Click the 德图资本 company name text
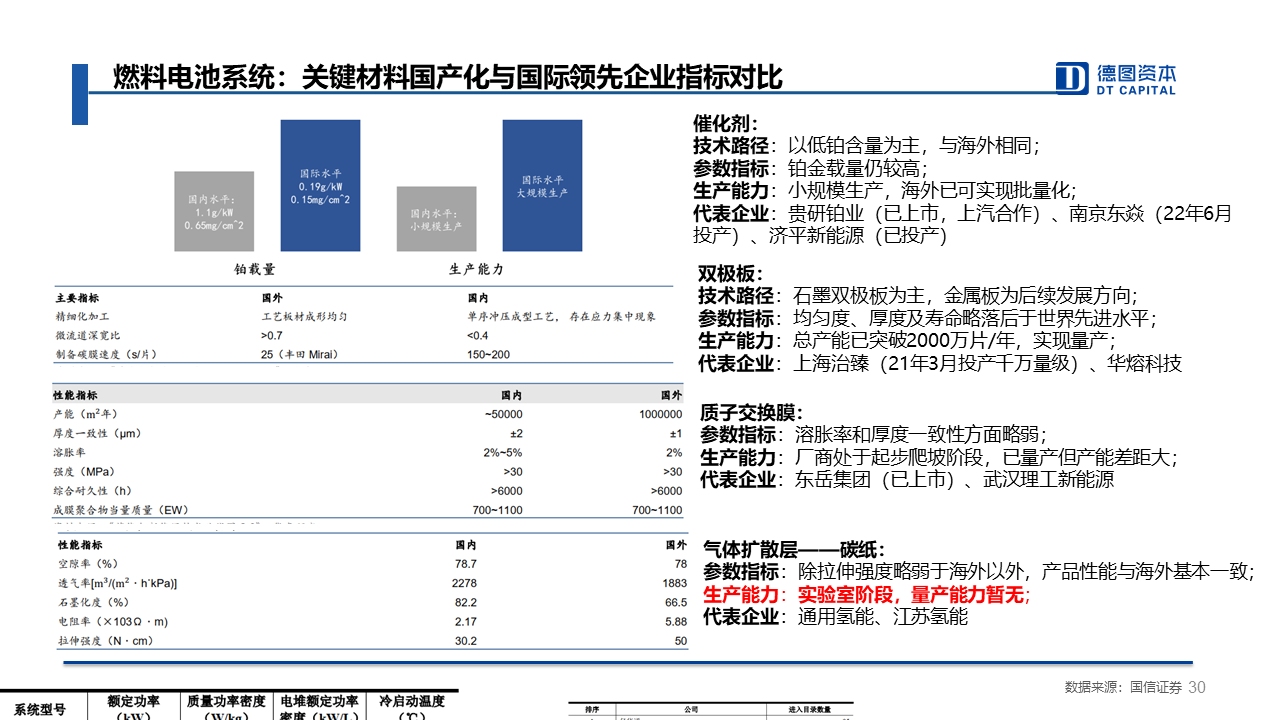 tap(1136, 73)
